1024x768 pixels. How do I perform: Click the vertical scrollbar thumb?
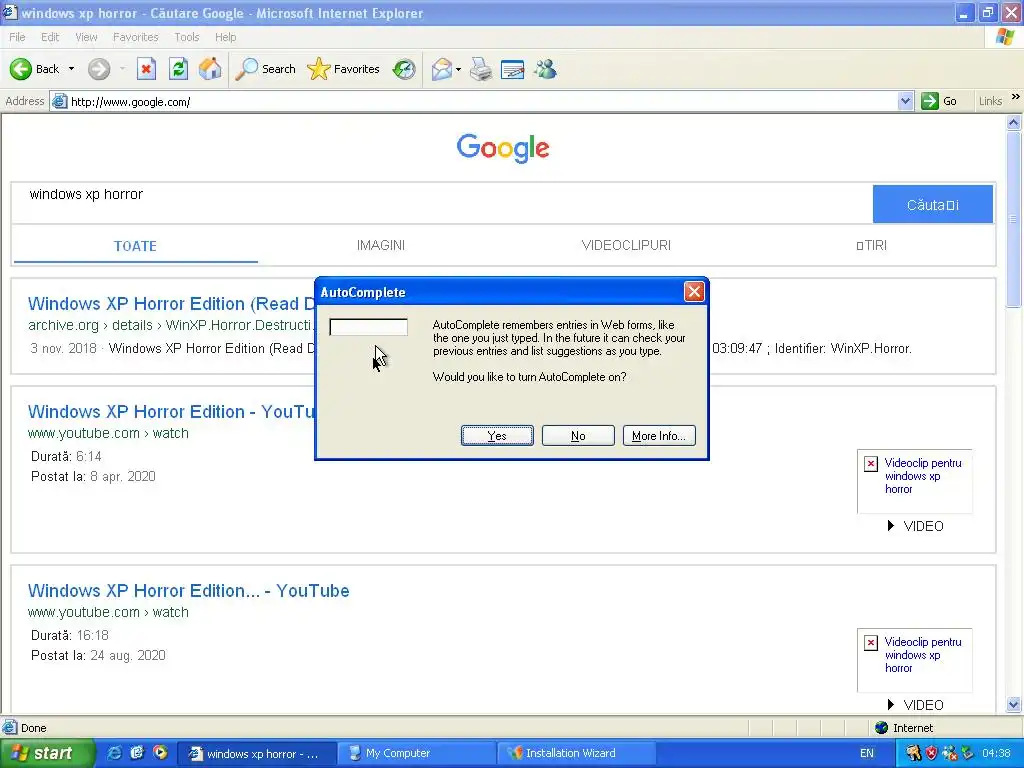(x=1014, y=219)
